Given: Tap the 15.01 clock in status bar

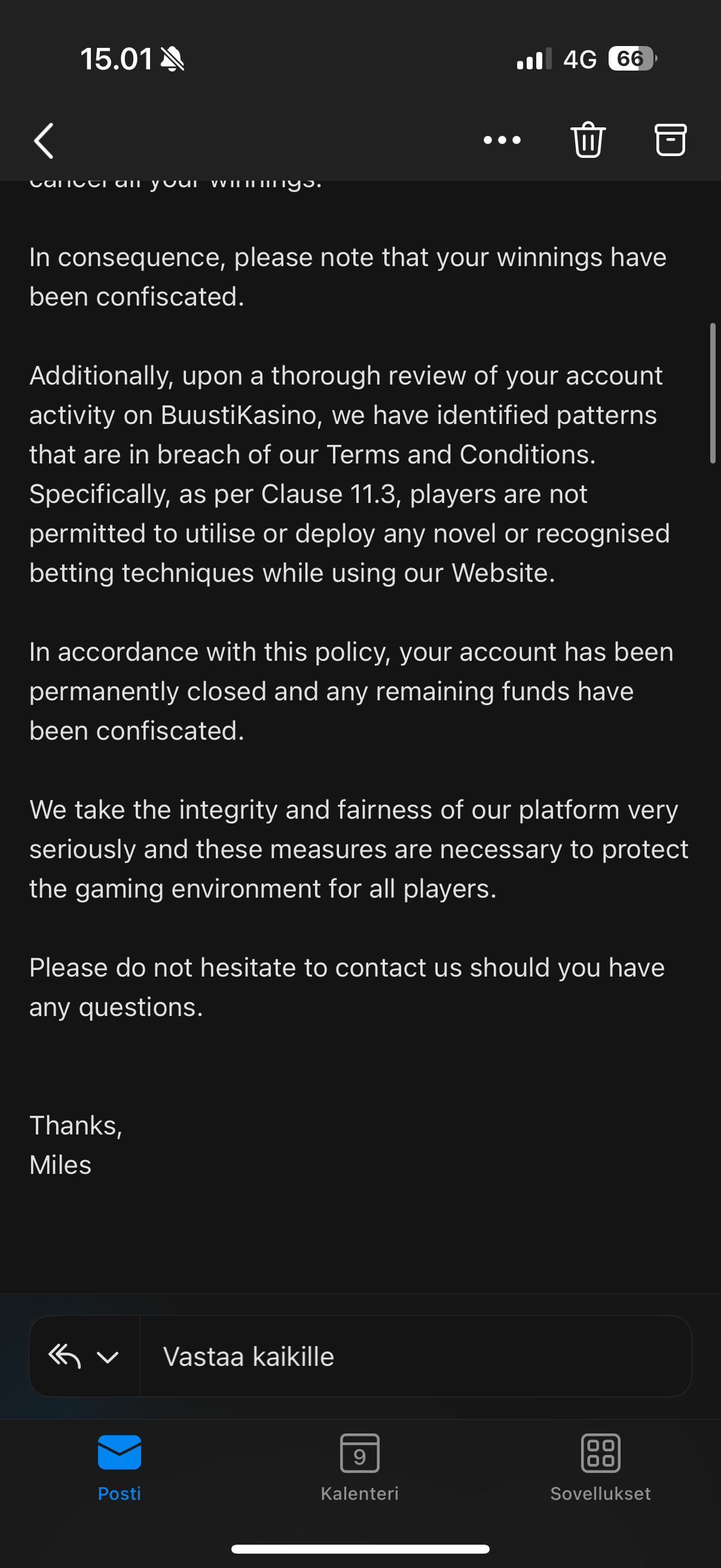Looking at the screenshot, I should click(x=116, y=59).
